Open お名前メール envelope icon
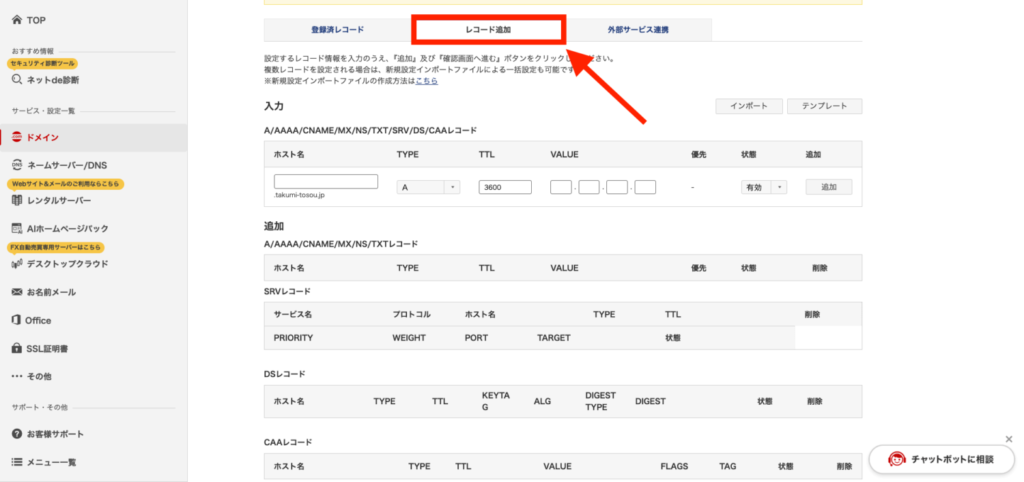The width and height of the screenshot is (1024, 482). coord(17,292)
